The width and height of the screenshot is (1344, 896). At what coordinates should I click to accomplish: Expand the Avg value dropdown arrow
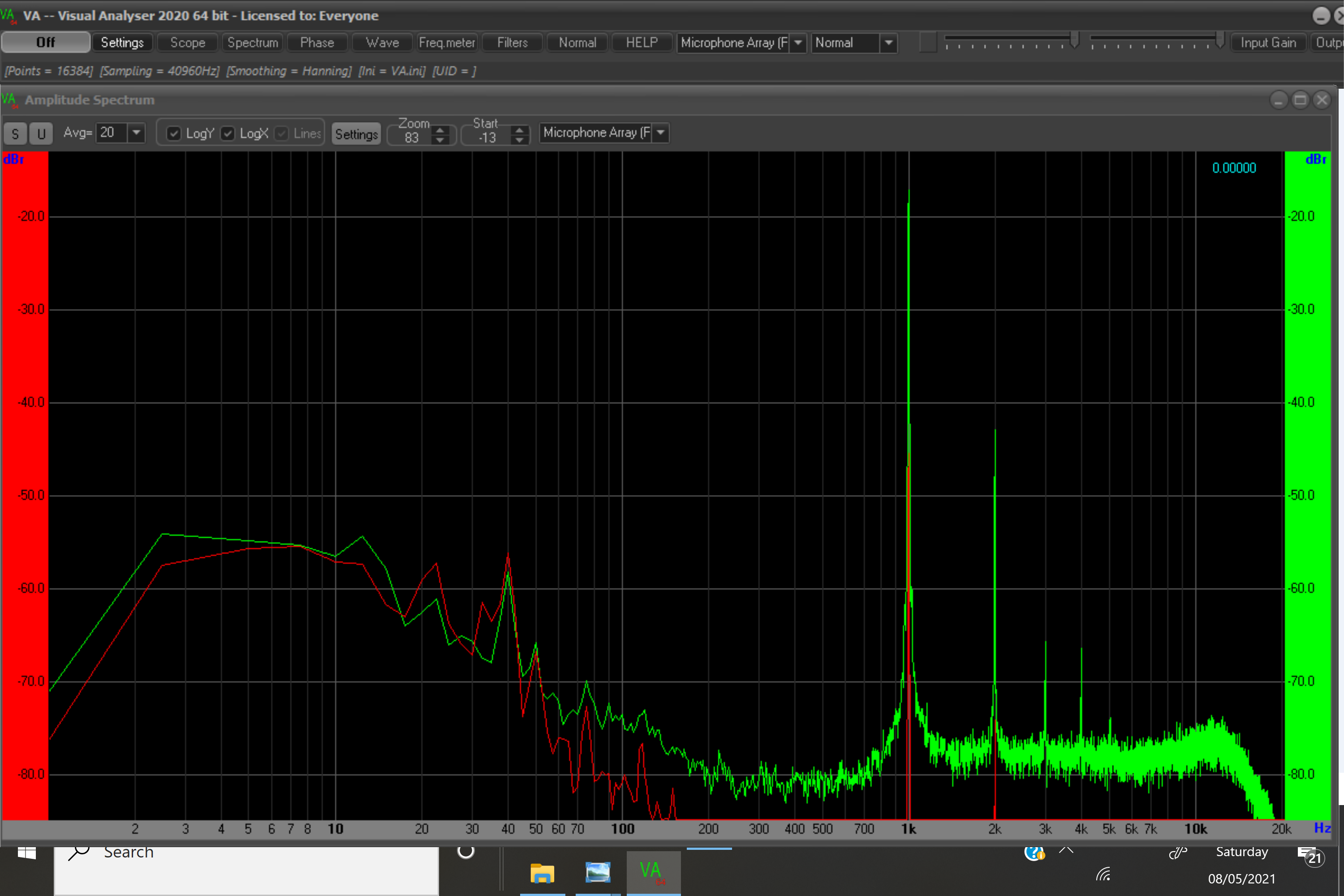[136, 133]
